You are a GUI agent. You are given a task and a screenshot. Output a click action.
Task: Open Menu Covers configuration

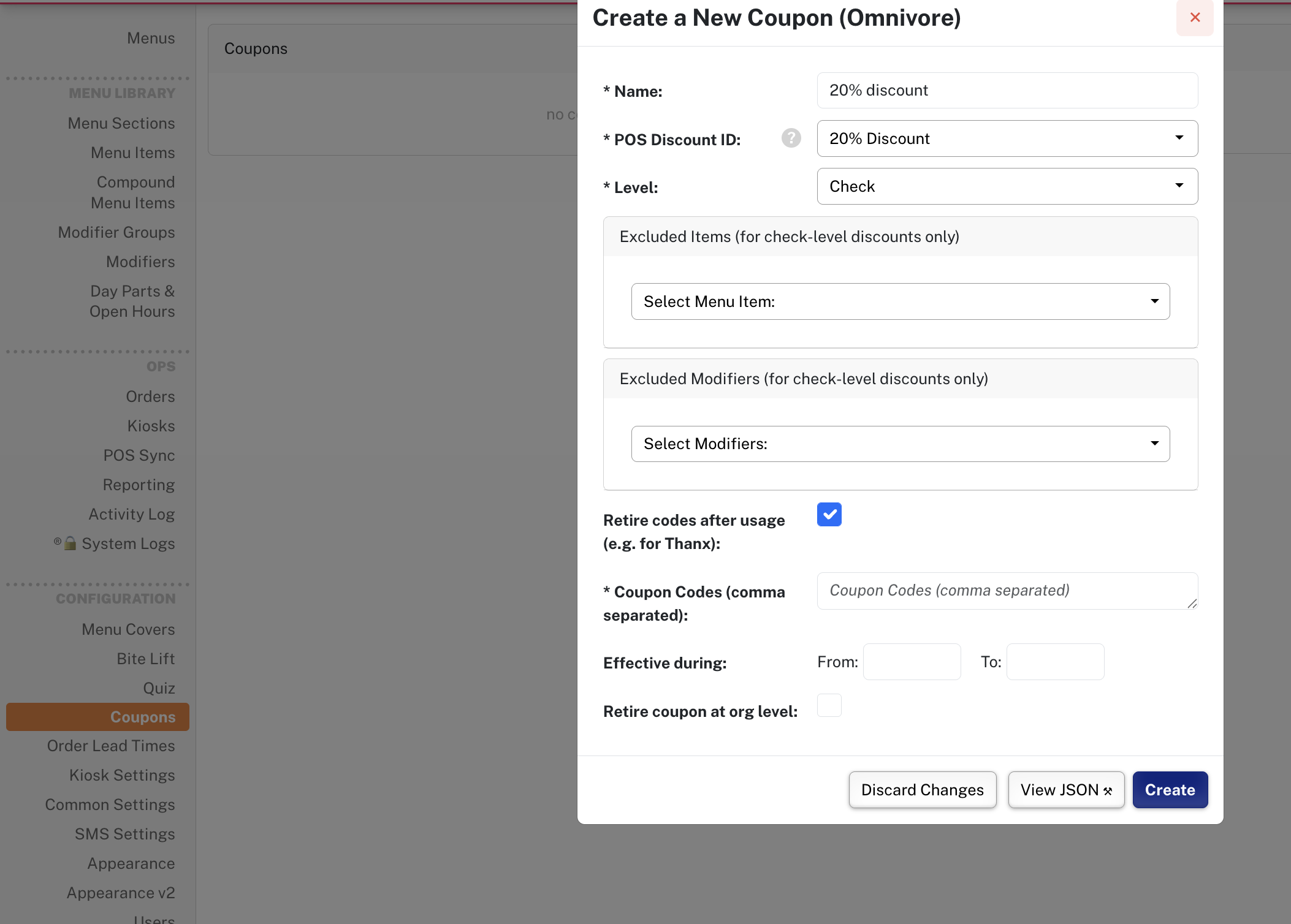click(x=128, y=629)
